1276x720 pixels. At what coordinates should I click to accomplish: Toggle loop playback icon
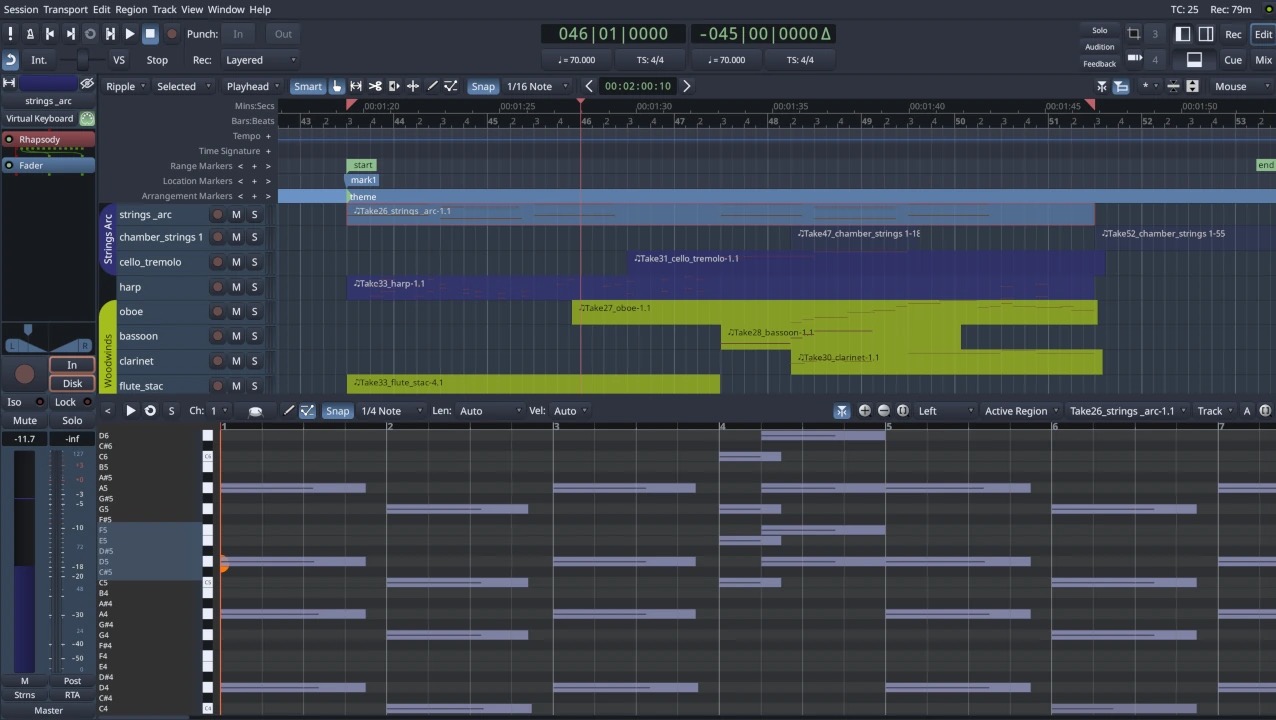(90, 34)
